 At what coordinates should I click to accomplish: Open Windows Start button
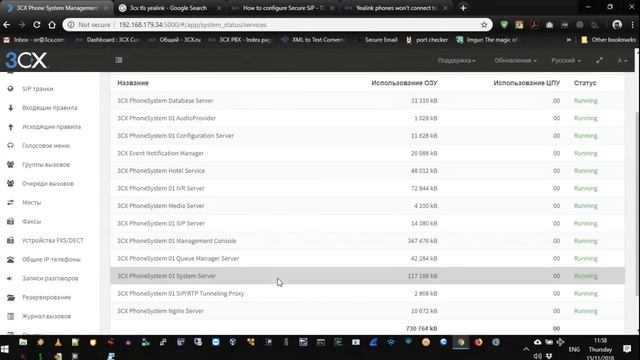tap(5, 349)
